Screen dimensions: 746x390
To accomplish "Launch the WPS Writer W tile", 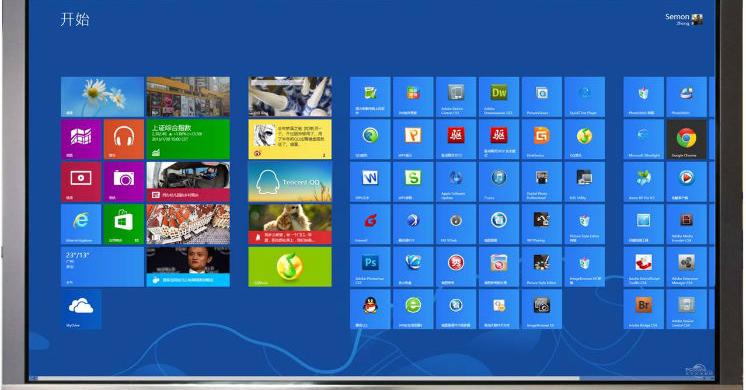I will (x=370, y=182).
